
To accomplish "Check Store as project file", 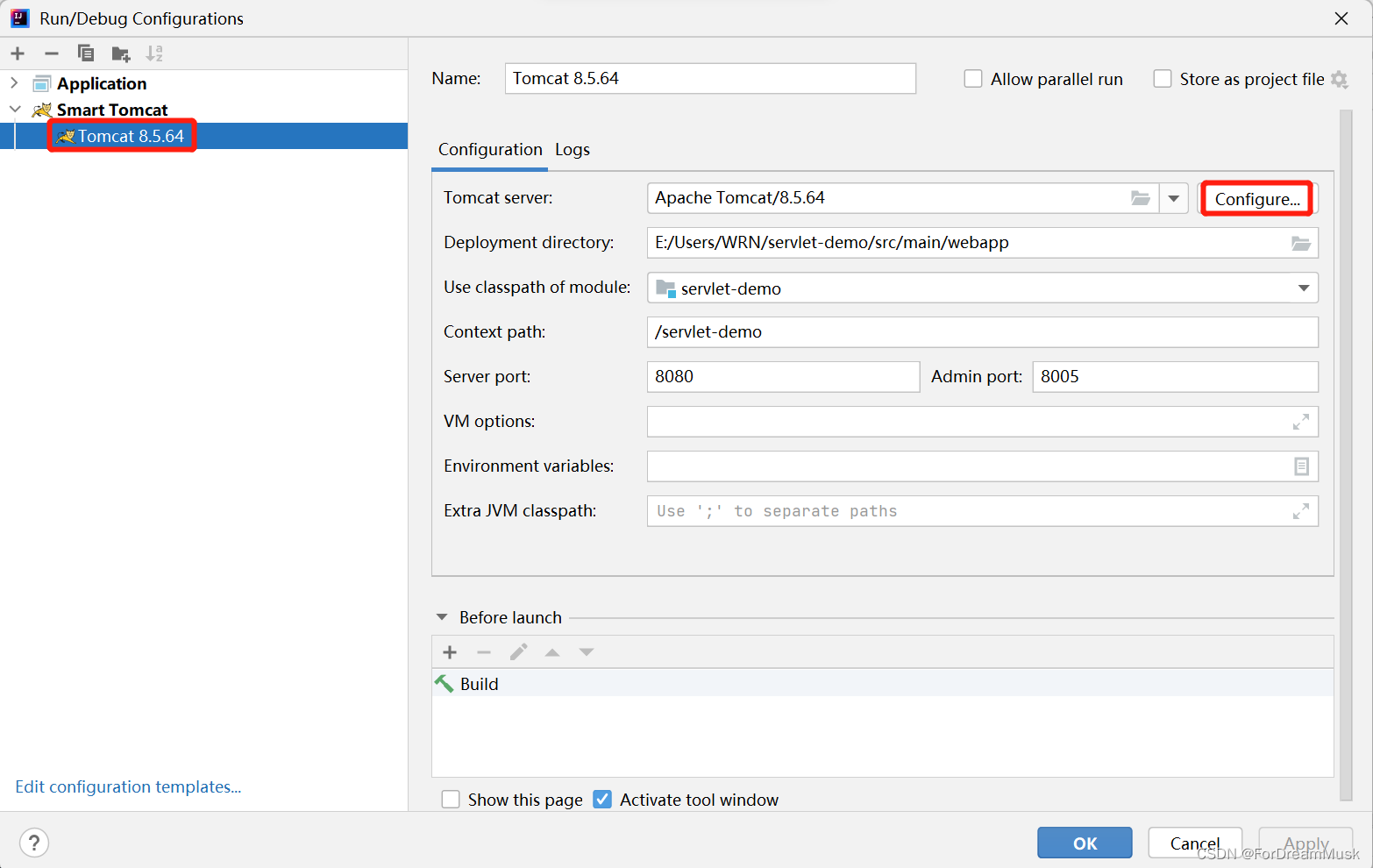I will coord(1163,79).
